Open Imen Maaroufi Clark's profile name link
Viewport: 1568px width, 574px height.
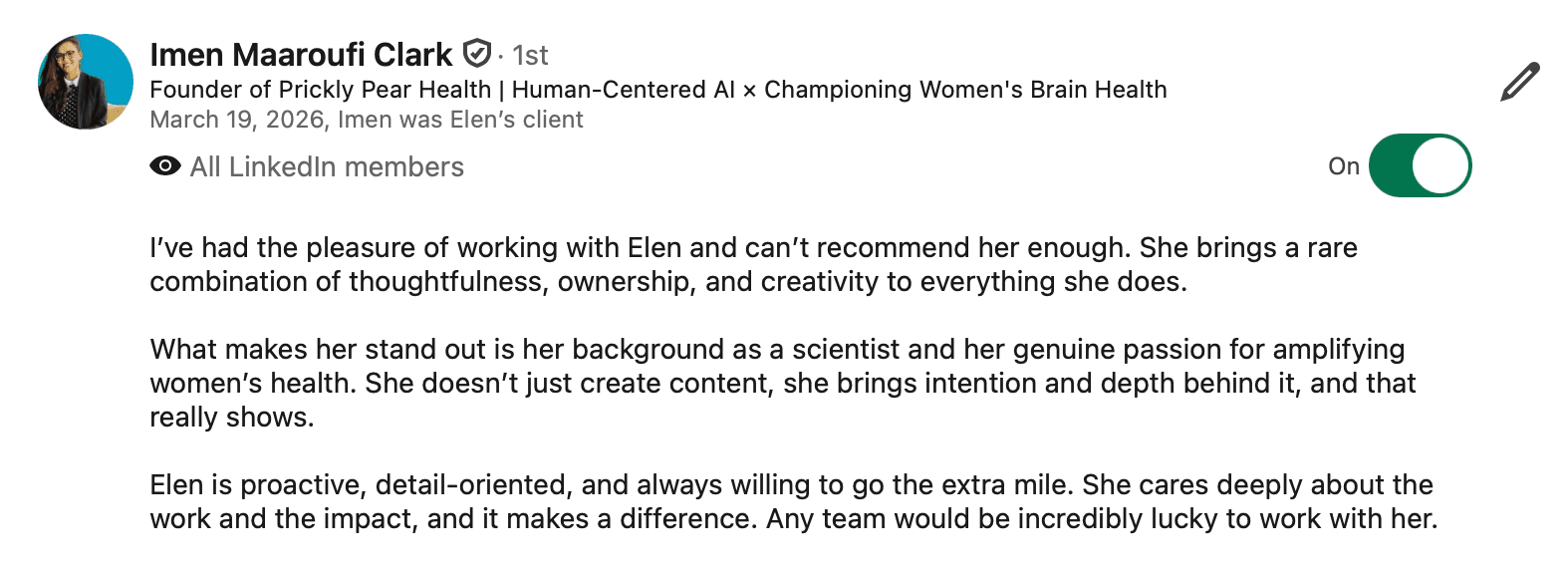coord(301,55)
